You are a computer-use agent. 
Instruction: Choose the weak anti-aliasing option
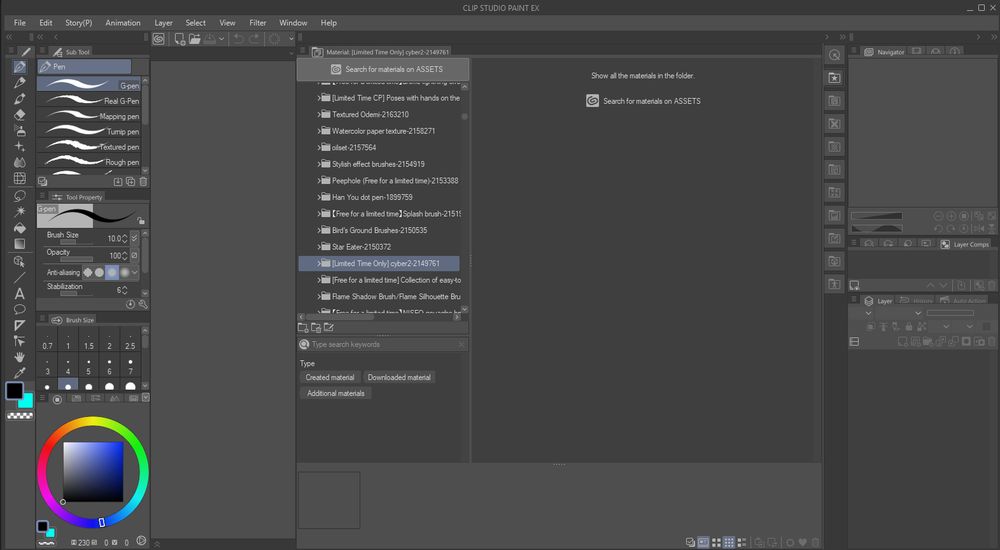[x=99, y=272]
